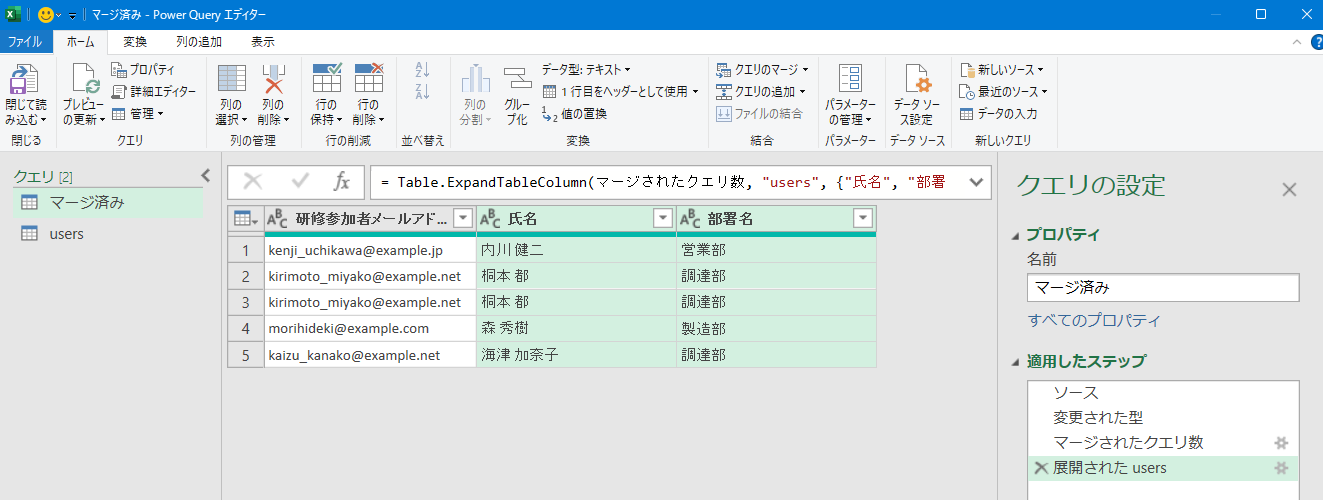Select the 変更された型 step
This screenshot has width=1323, height=500.
pyautogui.click(x=1163, y=417)
